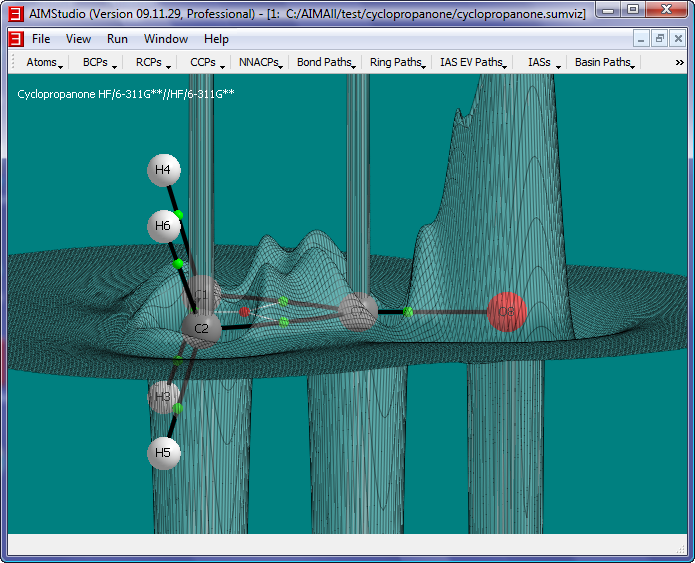Click IAS EV Paths toolbar item
The image size is (695, 563).
(473, 62)
